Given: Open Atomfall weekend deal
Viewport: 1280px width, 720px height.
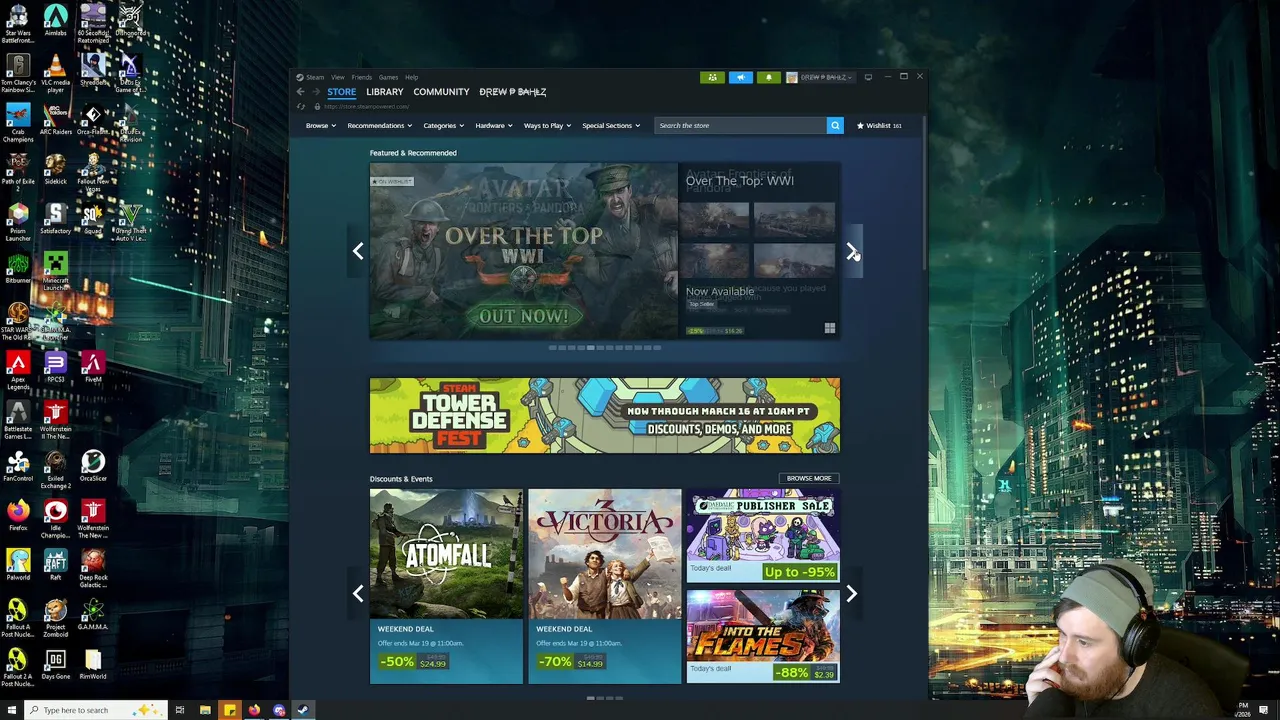Looking at the screenshot, I should tap(446, 586).
